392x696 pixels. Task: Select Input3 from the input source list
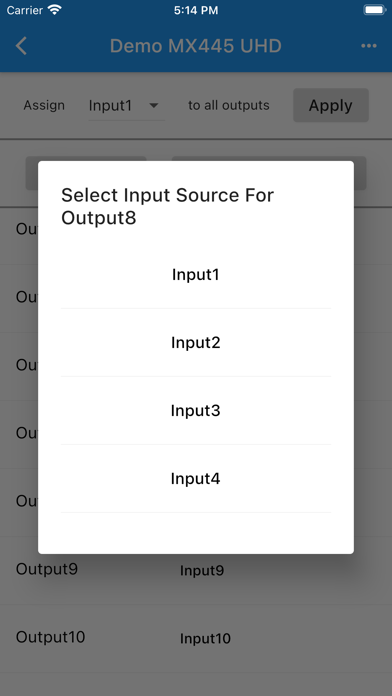click(196, 411)
